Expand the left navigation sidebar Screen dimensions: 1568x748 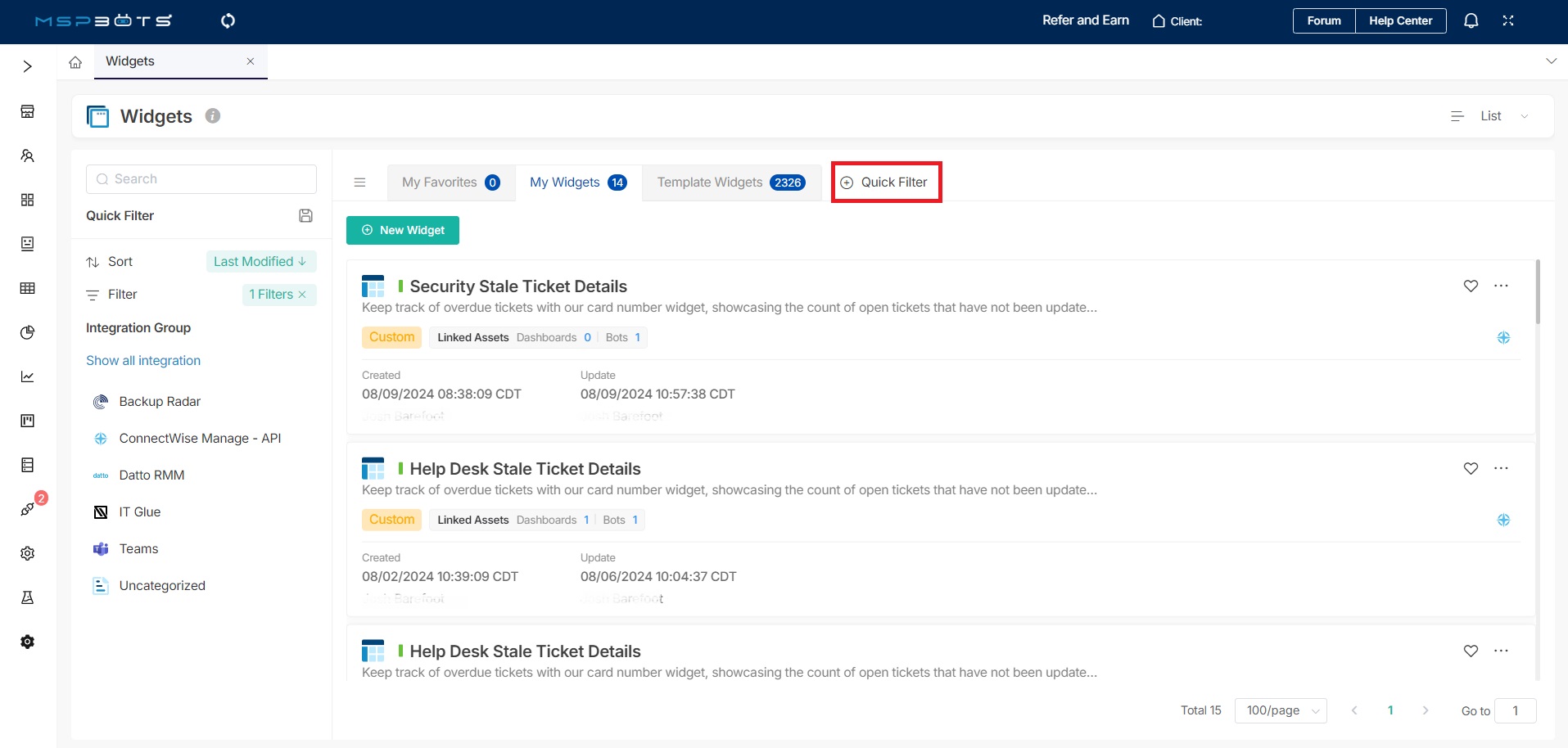(28, 66)
